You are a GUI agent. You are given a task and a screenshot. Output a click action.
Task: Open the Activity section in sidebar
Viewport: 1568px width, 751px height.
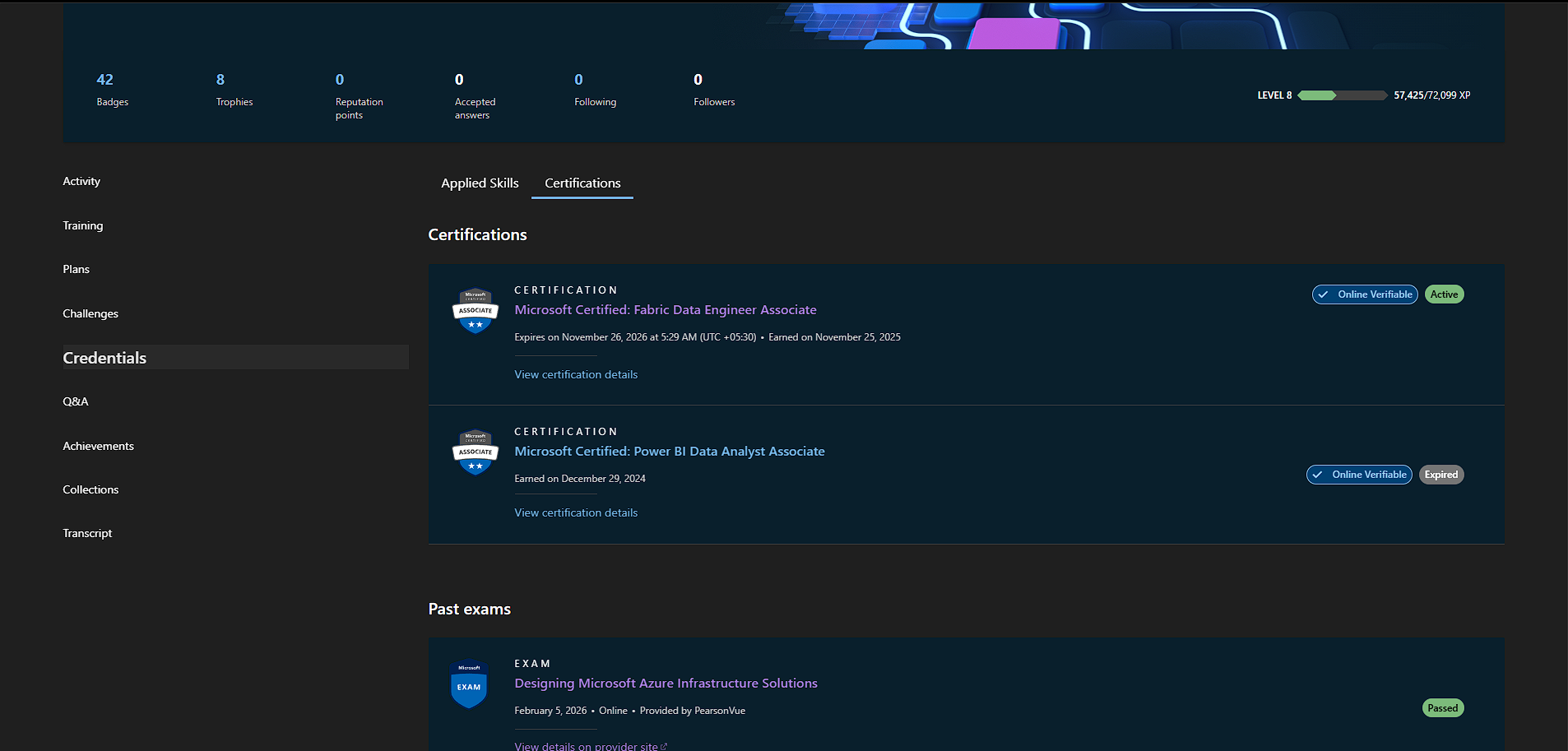click(x=81, y=181)
